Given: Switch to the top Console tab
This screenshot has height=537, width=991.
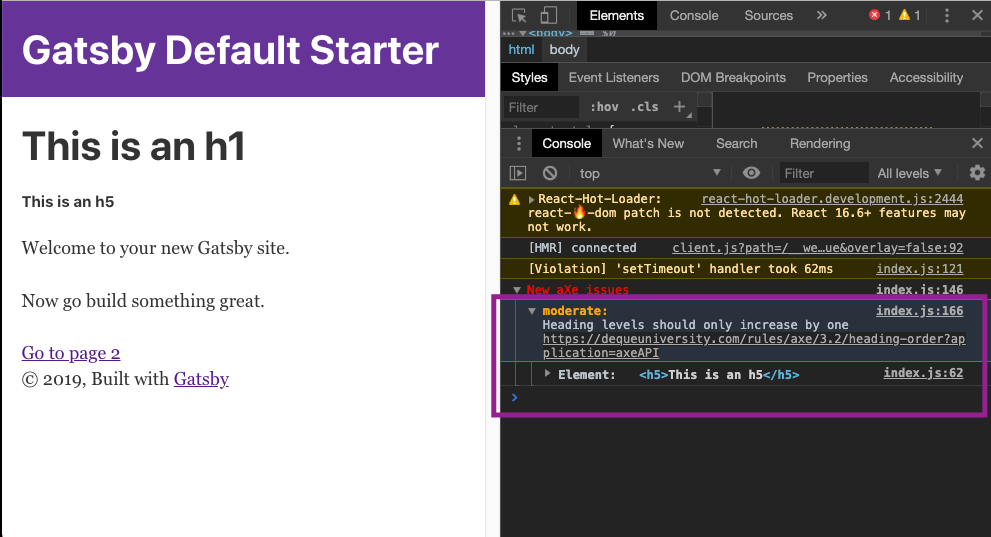Looking at the screenshot, I should (x=694, y=15).
